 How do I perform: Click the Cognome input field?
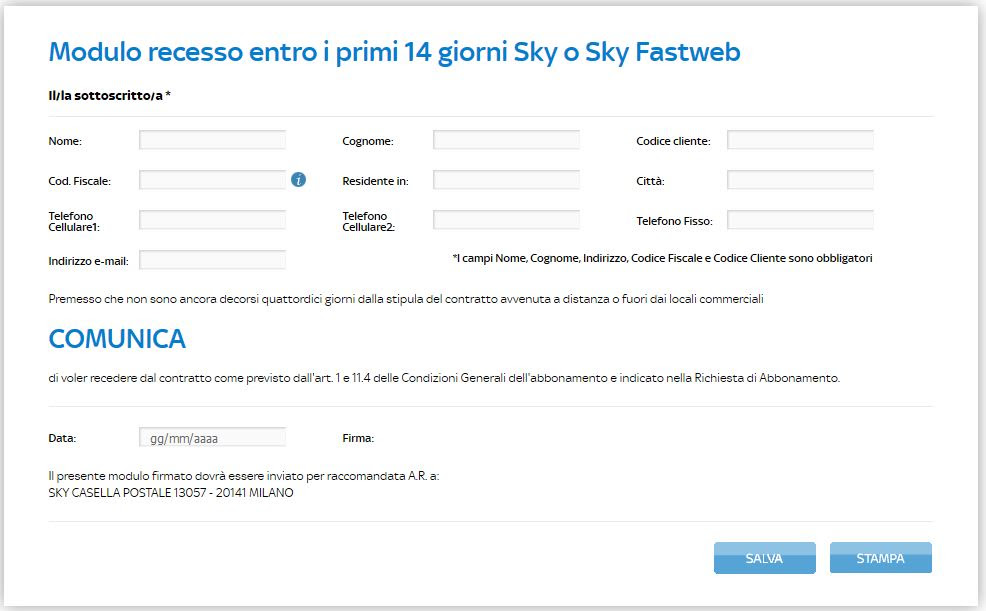tap(505, 139)
